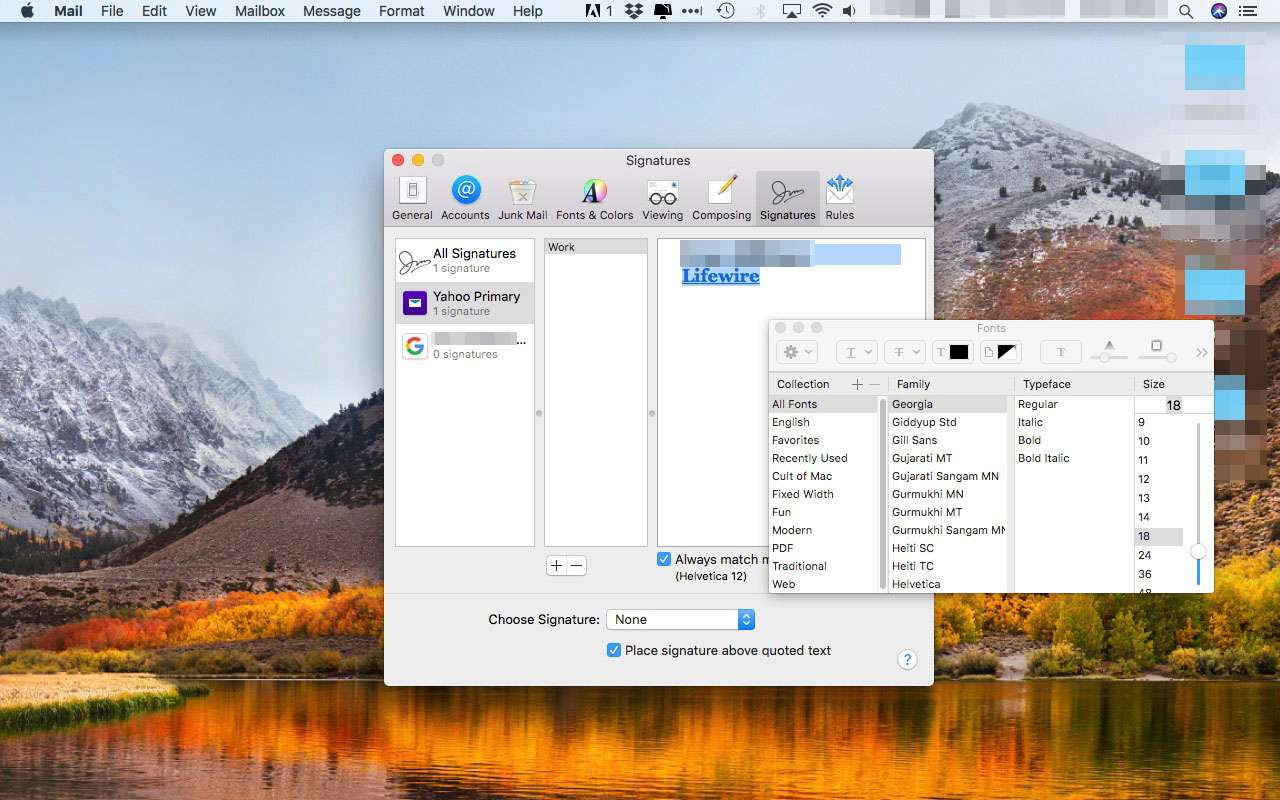This screenshot has width=1280, height=800.
Task: Open the Fonts panel gear action menu
Action: (797, 352)
